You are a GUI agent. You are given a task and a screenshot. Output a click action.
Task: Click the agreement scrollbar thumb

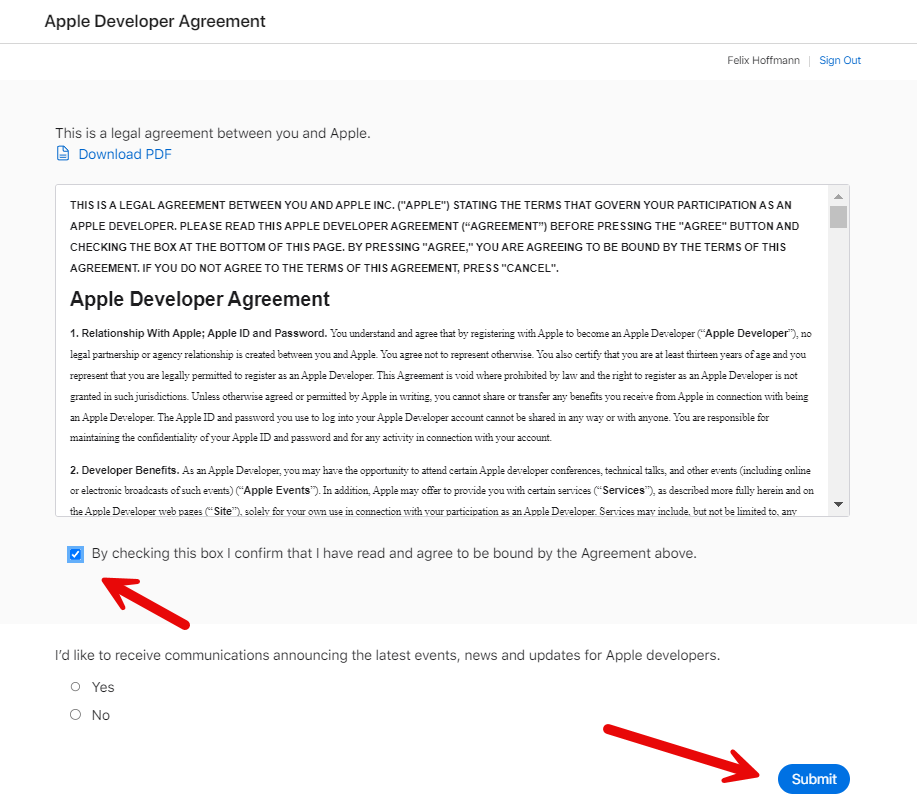pos(838,217)
